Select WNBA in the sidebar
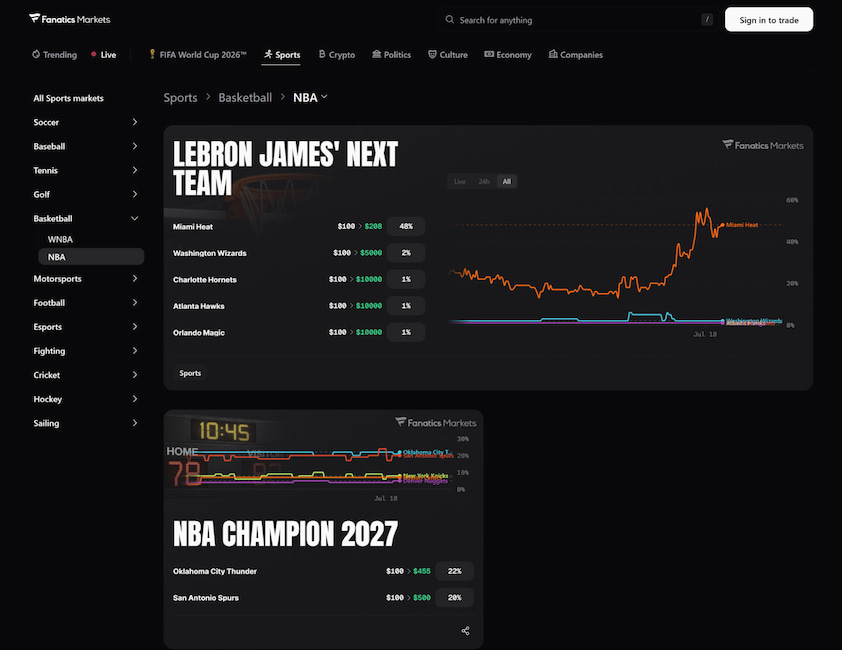The width and height of the screenshot is (842, 650). tap(60, 240)
